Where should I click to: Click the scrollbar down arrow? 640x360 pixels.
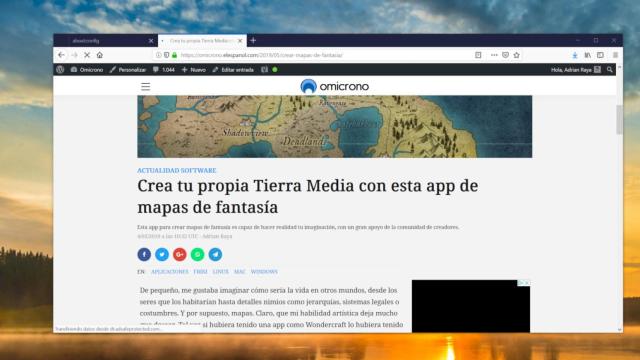[x=619, y=329]
